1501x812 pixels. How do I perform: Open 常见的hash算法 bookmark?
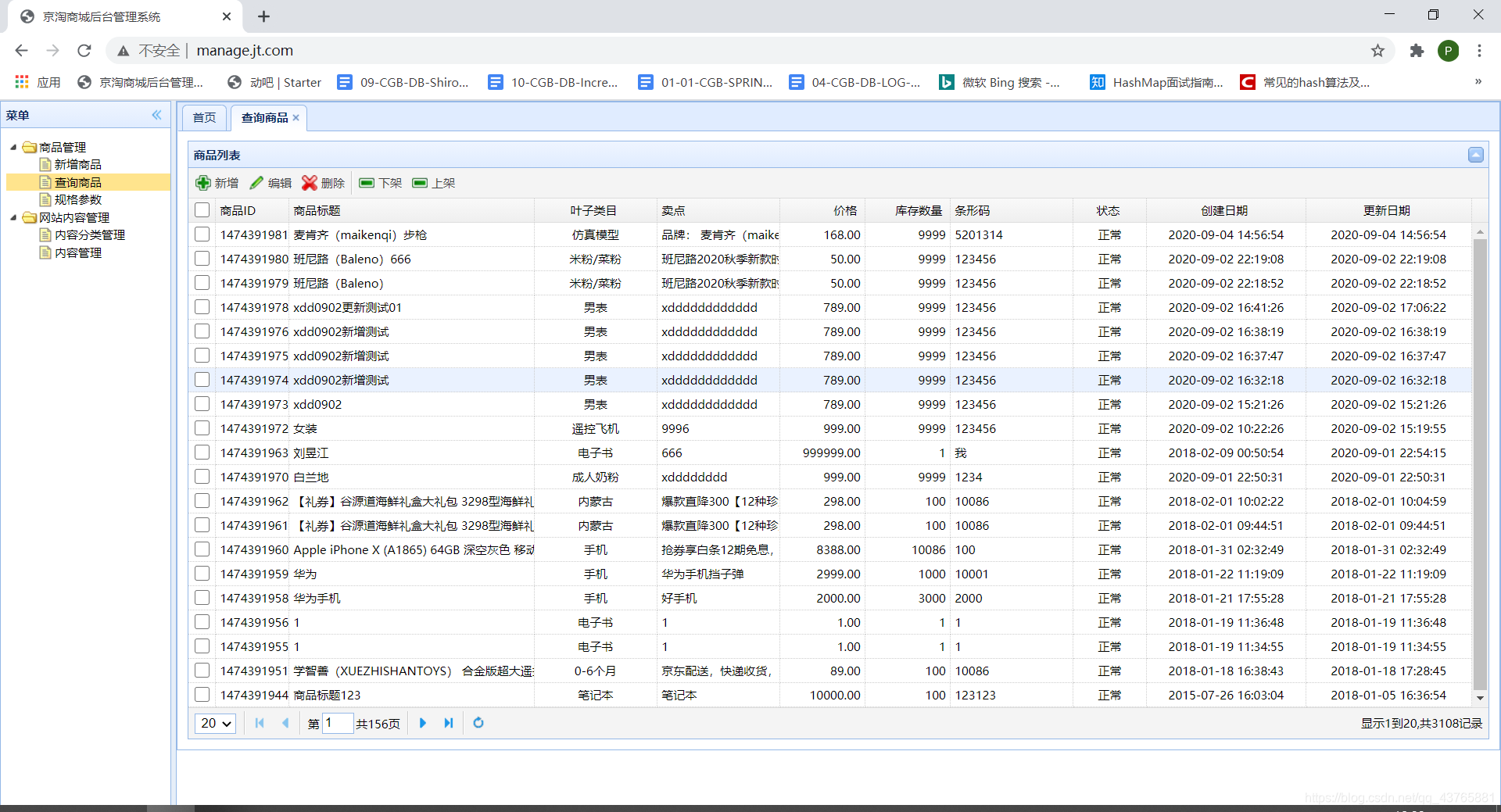(1305, 82)
